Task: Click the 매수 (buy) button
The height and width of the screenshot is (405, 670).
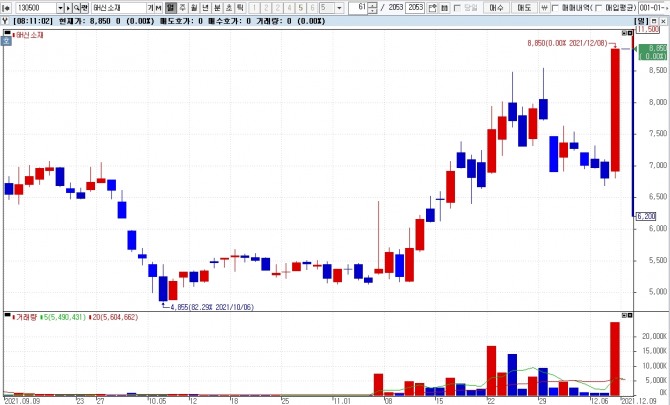Action: [x=497, y=7]
